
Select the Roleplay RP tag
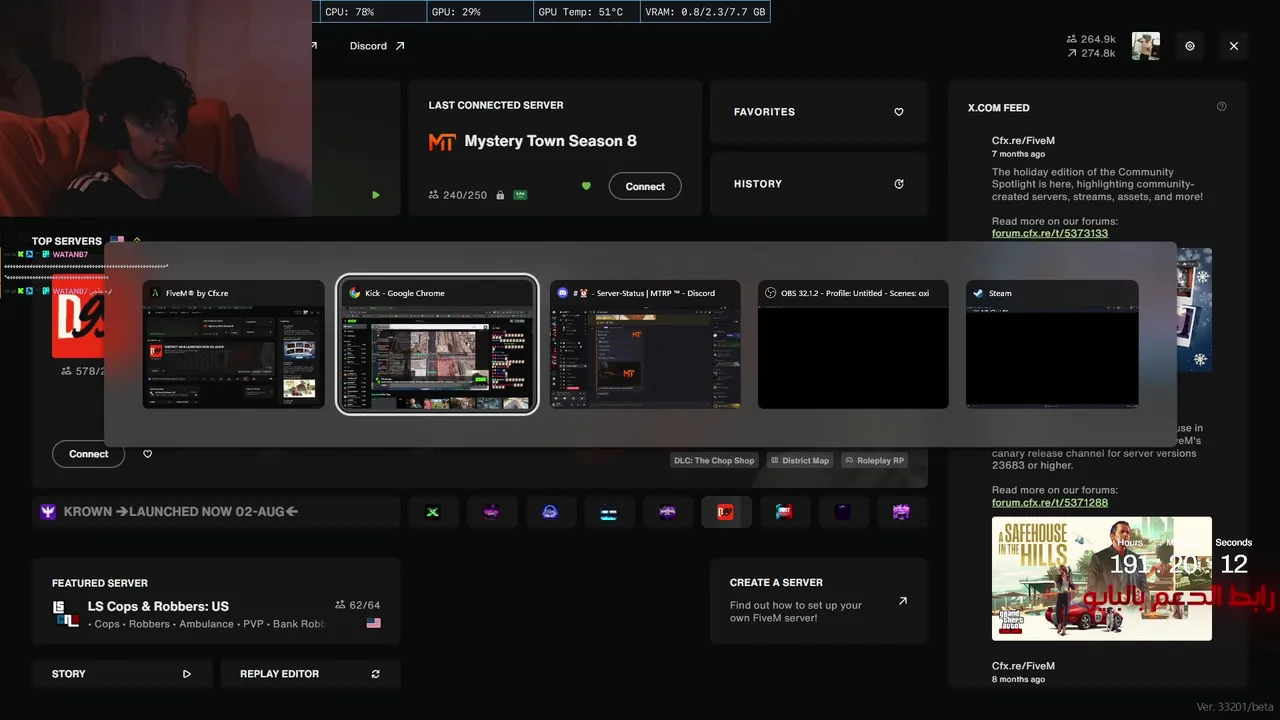(x=874, y=460)
